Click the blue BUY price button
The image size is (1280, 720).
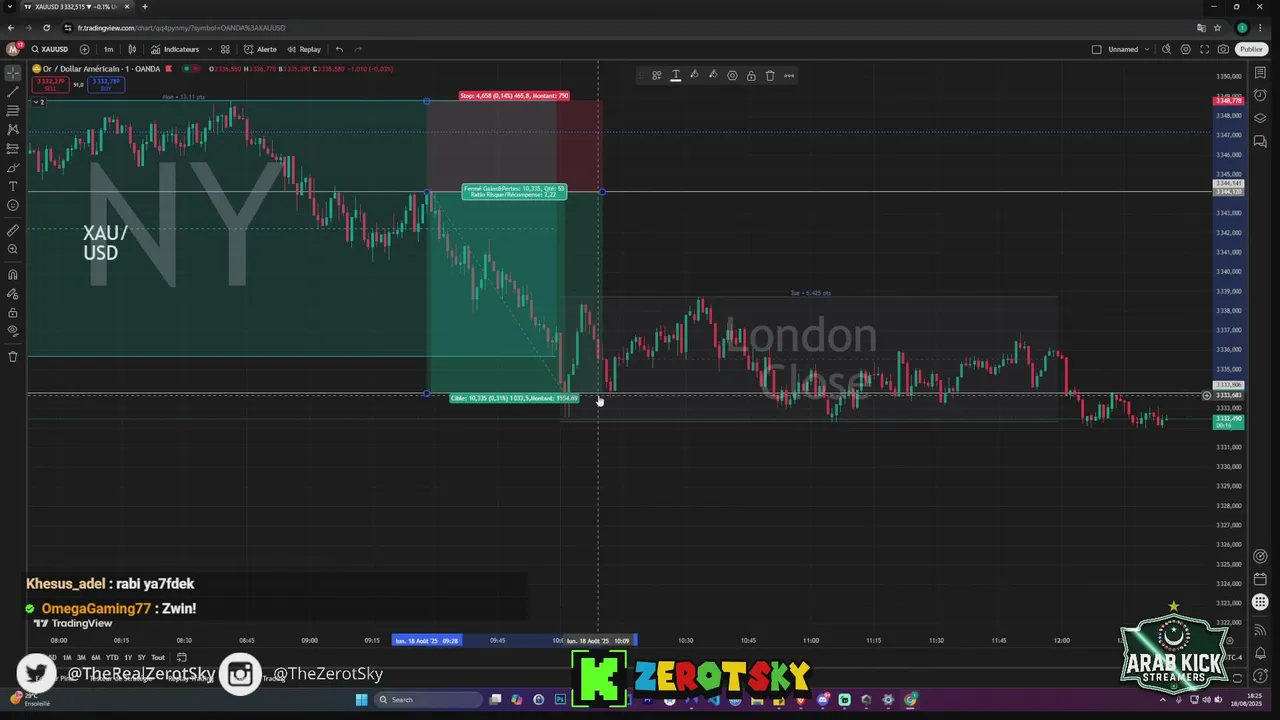[106, 84]
